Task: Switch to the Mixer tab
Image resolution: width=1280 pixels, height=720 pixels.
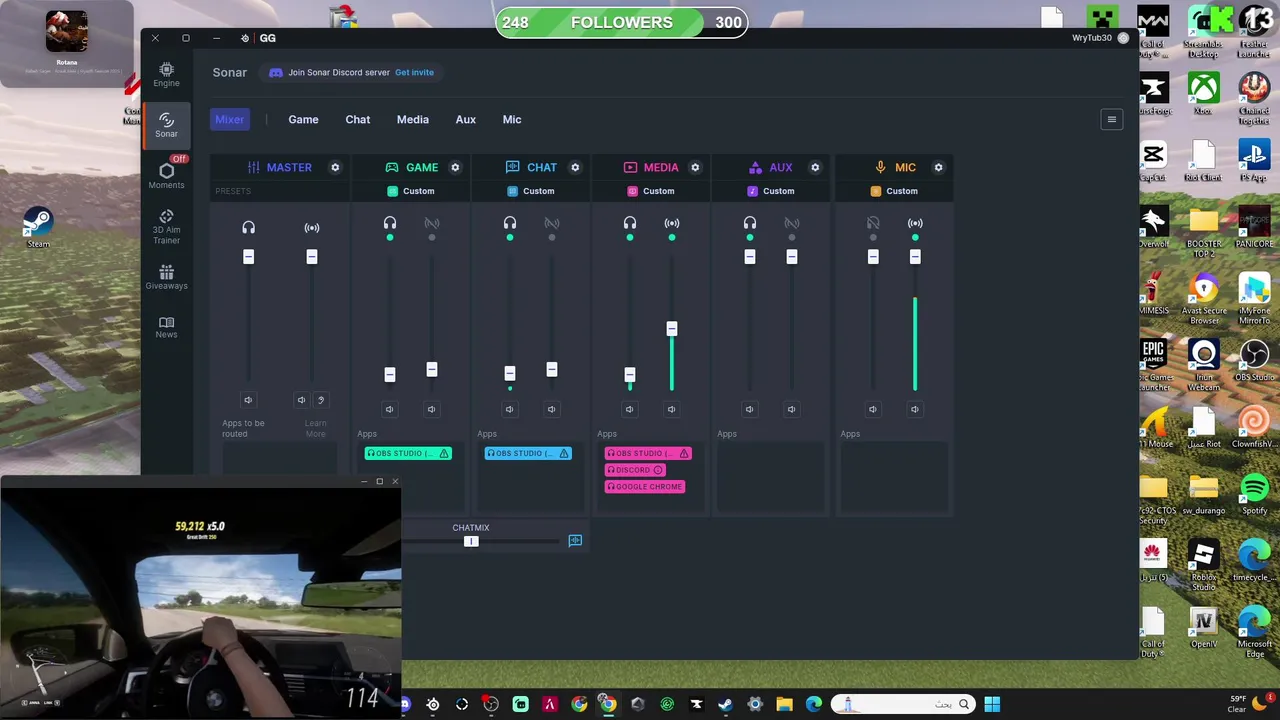Action: (x=229, y=119)
